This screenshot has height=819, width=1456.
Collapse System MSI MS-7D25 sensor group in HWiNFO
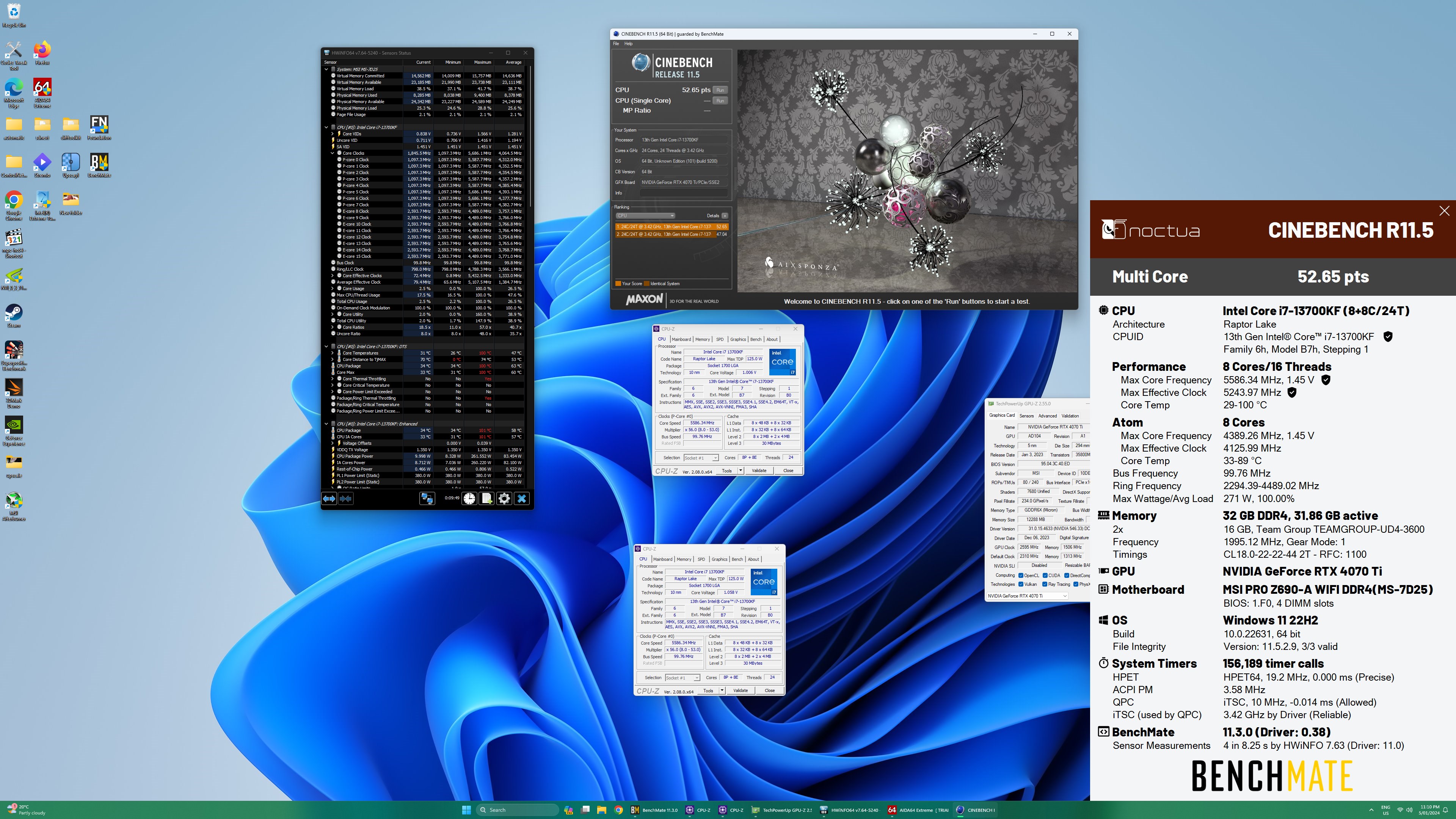click(x=326, y=69)
